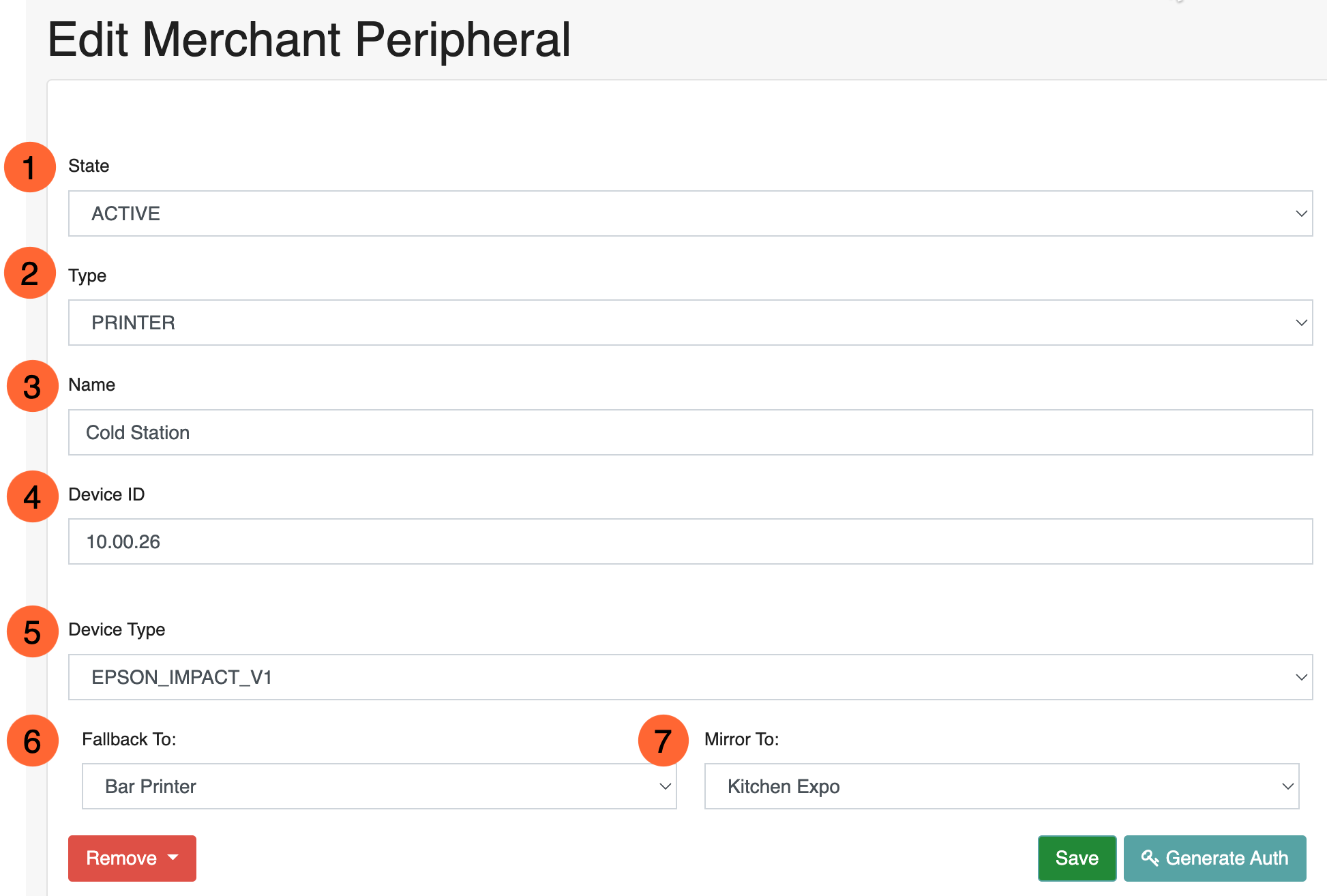The height and width of the screenshot is (896, 1327).
Task: Click the Generate Auth button
Action: click(x=1214, y=858)
